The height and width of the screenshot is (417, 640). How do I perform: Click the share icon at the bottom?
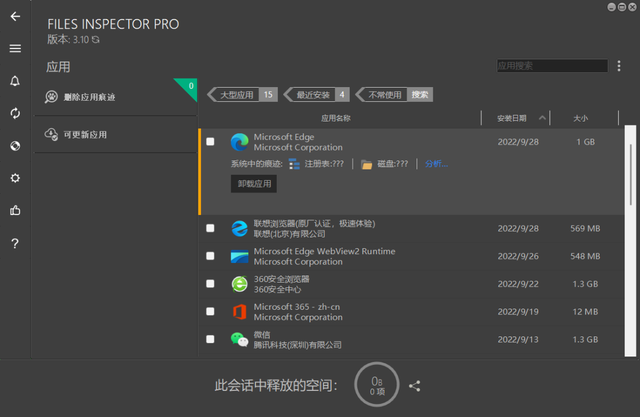[x=415, y=386]
